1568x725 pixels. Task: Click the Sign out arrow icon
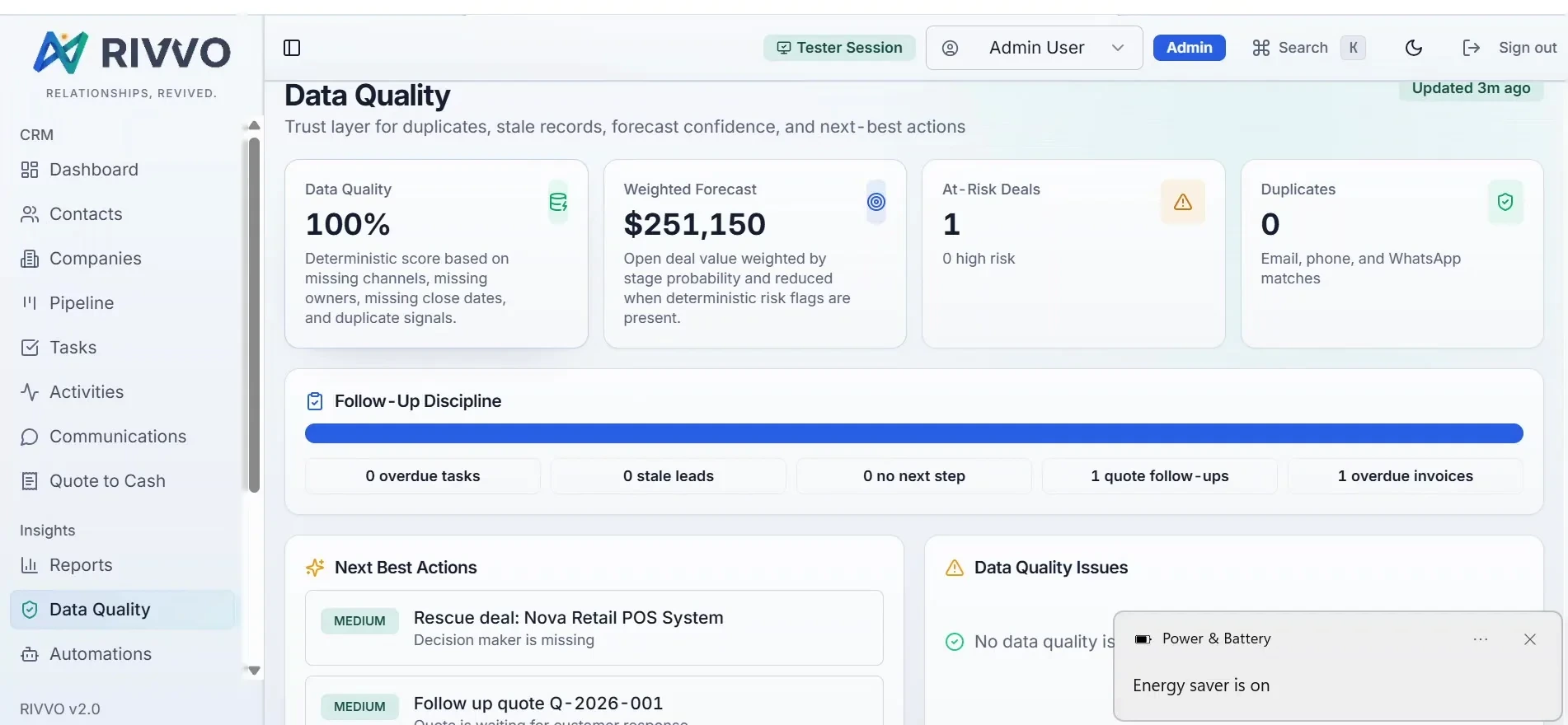click(1472, 48)
